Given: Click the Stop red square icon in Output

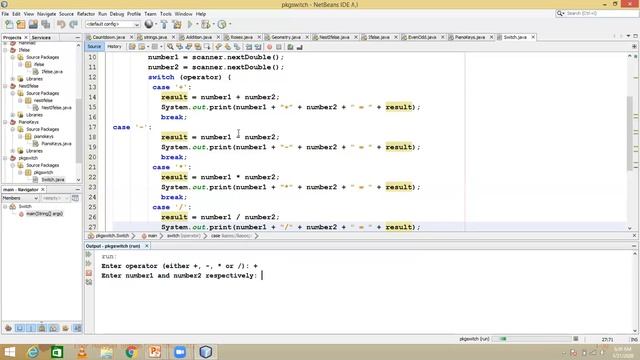Looking at the screenshot, I should [x=89, y=273].
